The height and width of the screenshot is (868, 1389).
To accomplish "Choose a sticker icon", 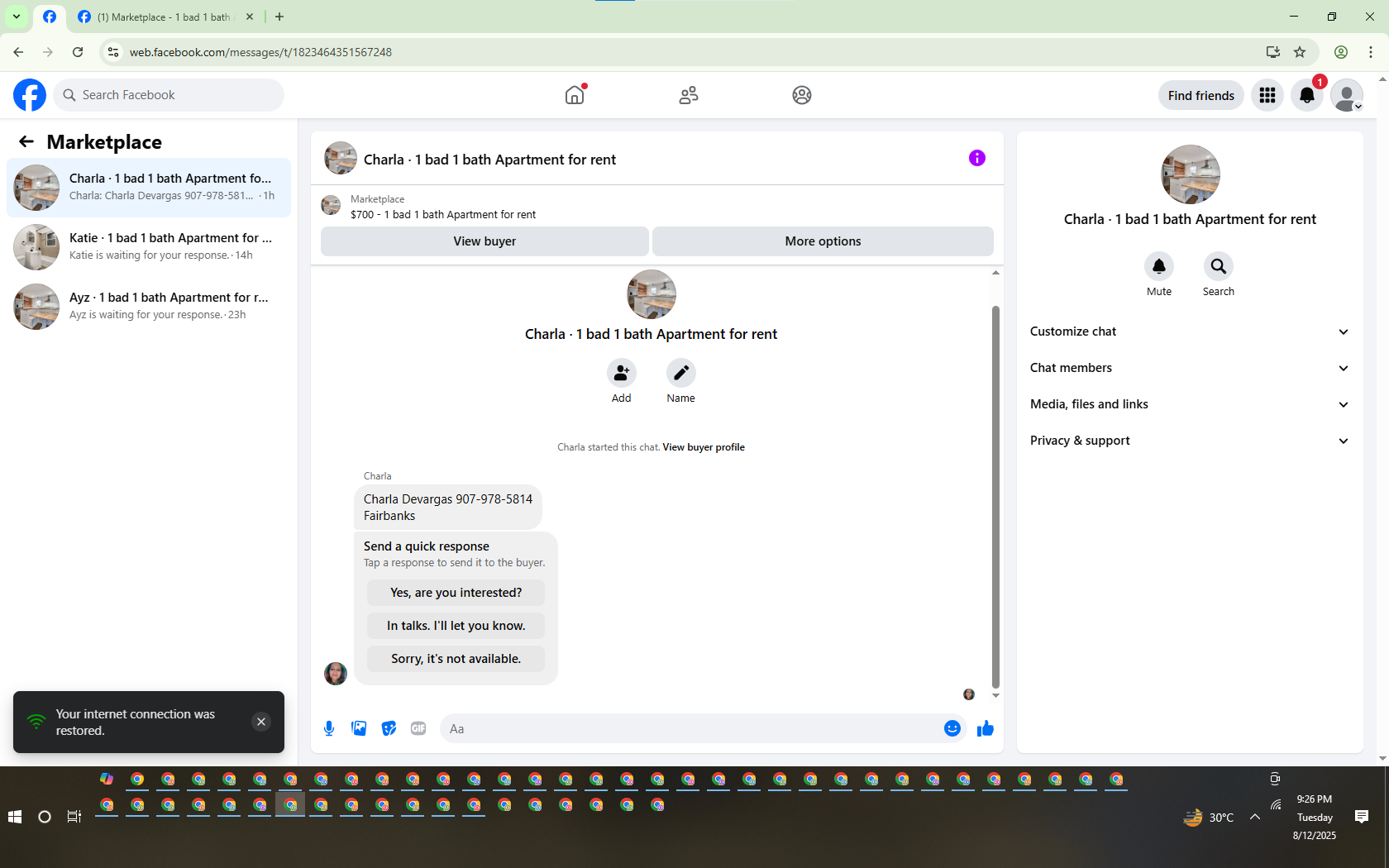I will (389, 728).
